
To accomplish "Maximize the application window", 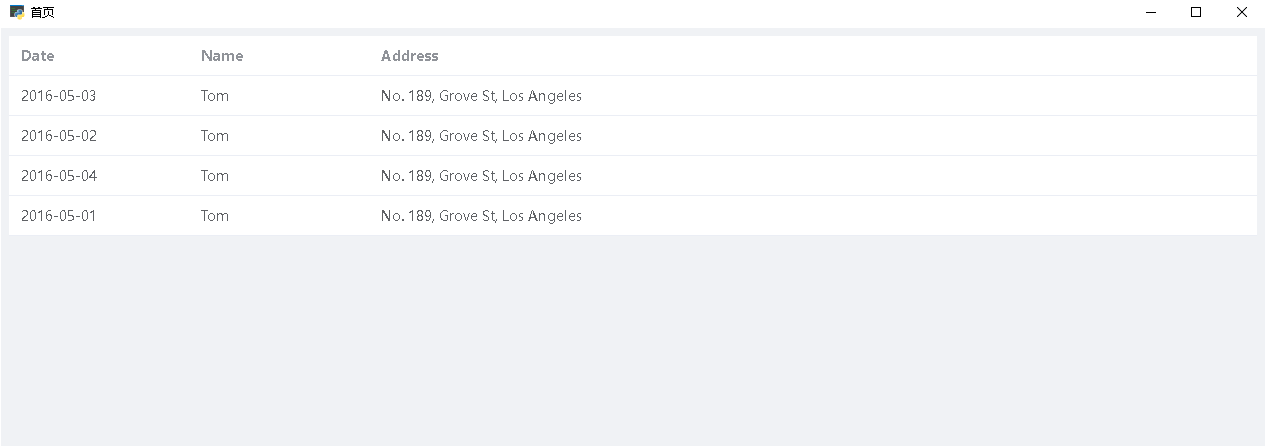I will click(x=1196, y=13).
